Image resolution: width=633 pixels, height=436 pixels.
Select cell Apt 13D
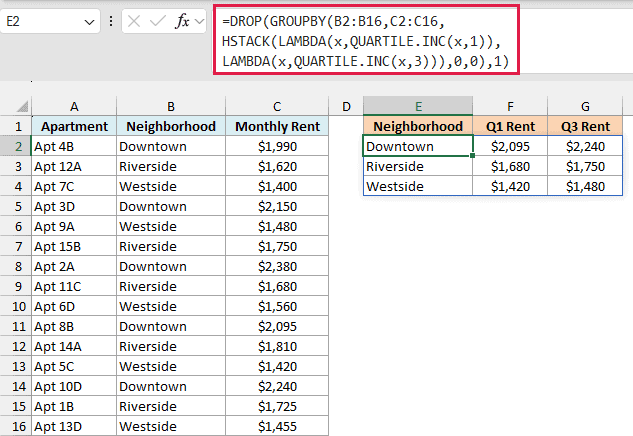74,426
